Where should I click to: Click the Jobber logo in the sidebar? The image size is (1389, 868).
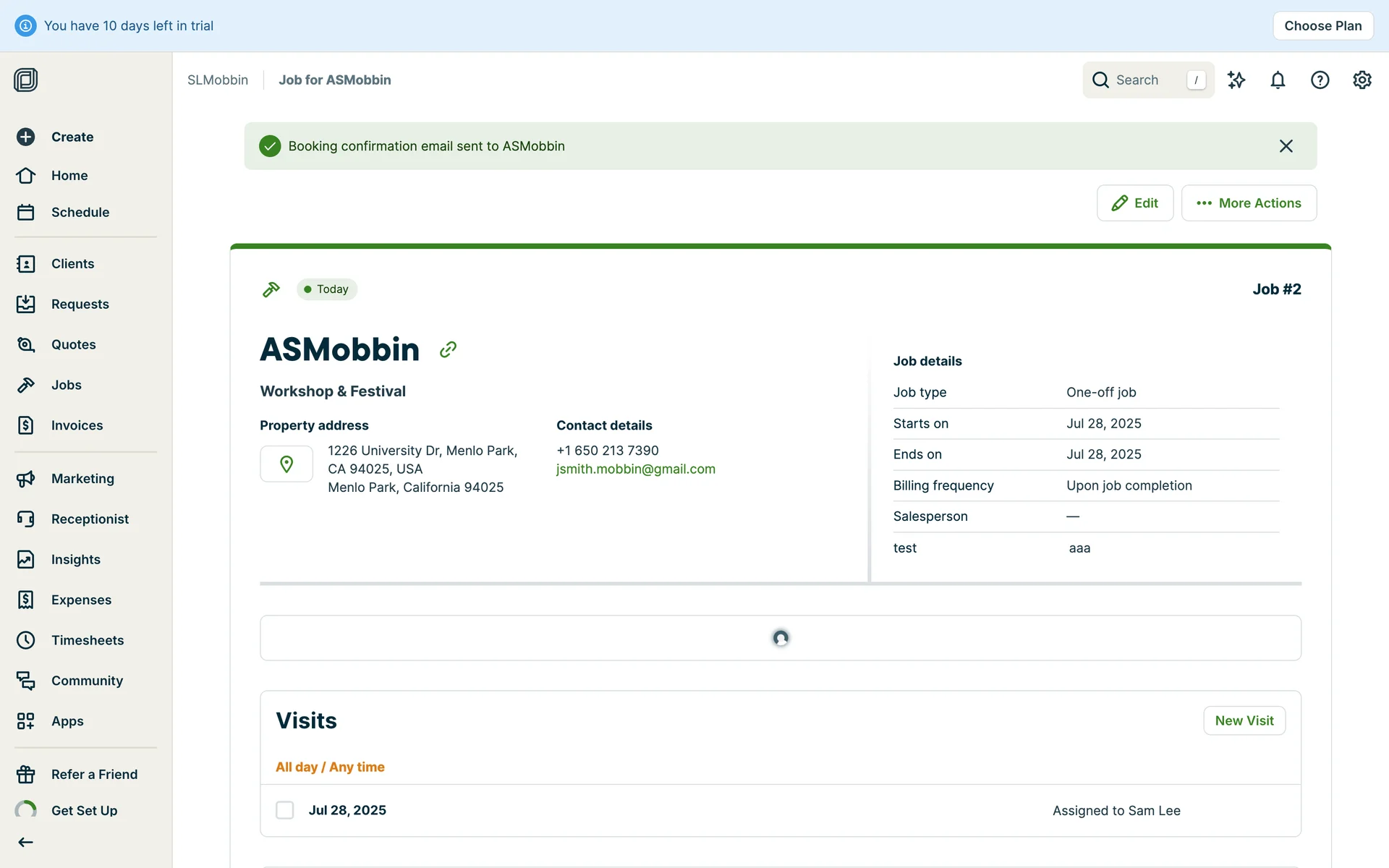[x=26, y=80]
